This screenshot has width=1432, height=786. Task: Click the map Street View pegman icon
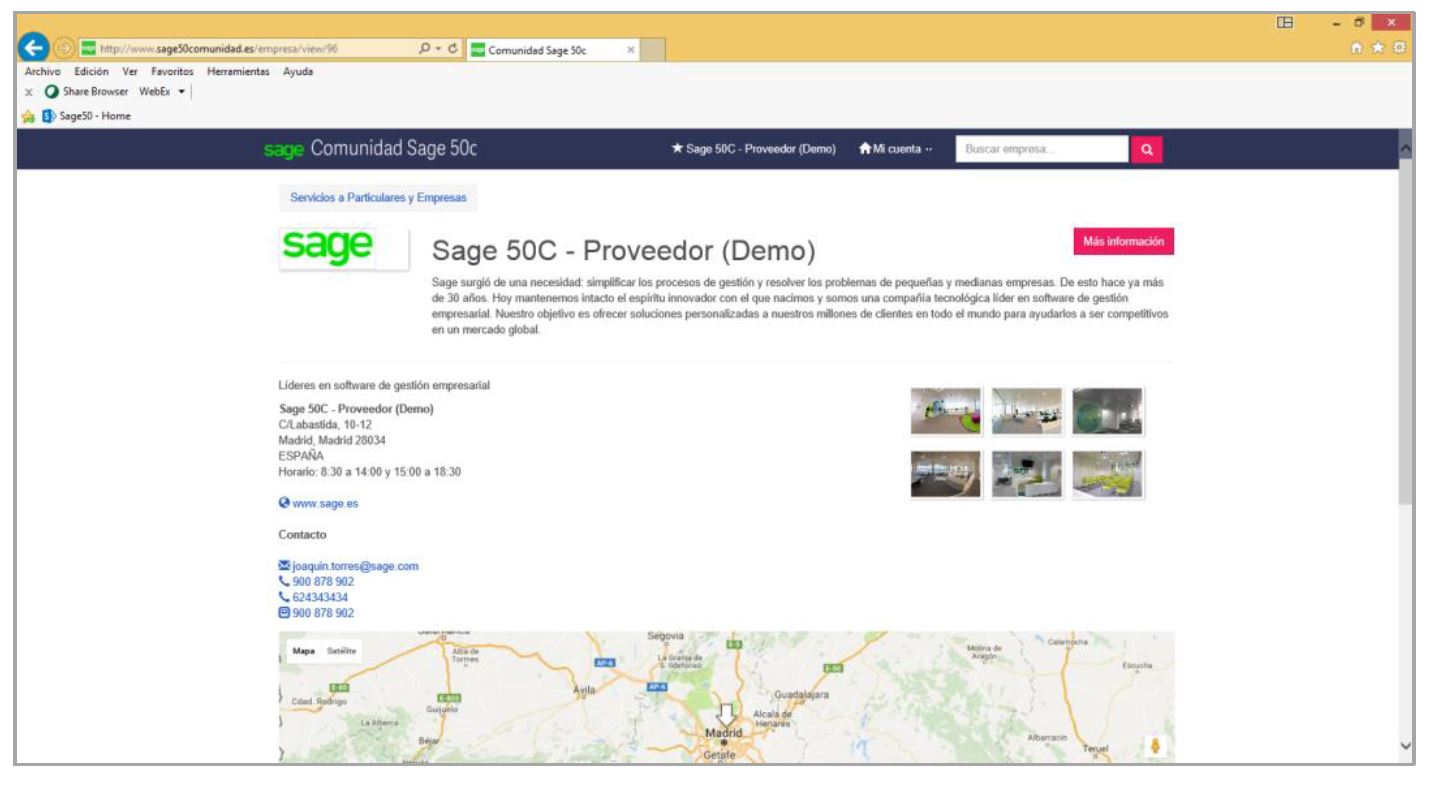(1156, 747)
